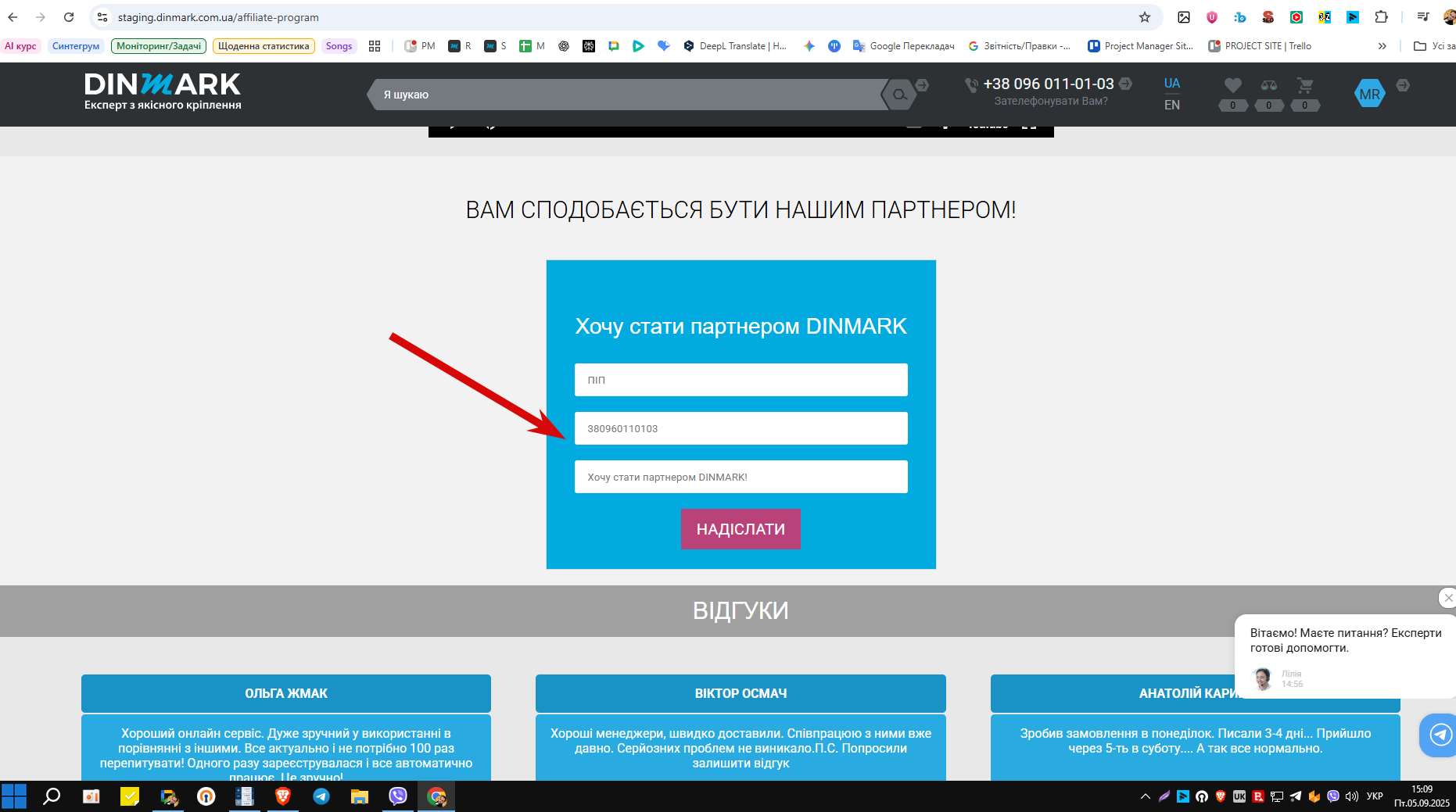Click the 'Хочу стати партнером DINMARK!' message field
1456x812 pixels.
point(741,477)
